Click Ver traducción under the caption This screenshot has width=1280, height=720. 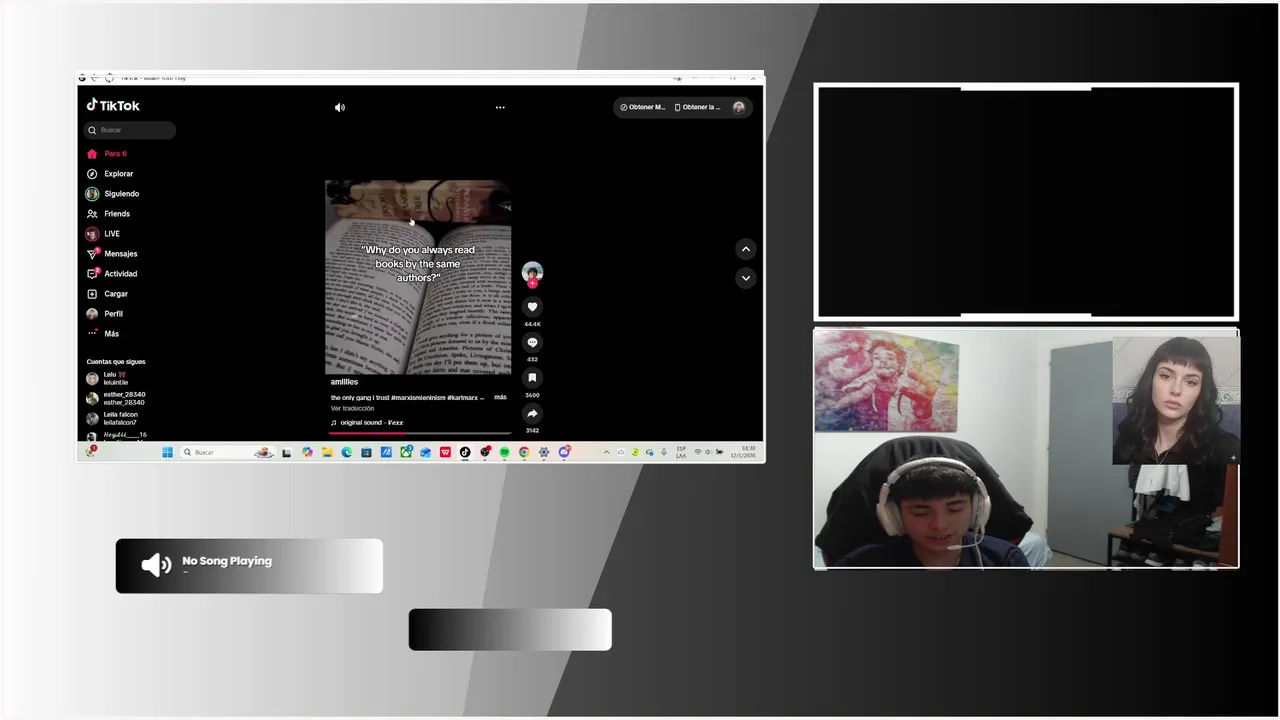(352, 408)
